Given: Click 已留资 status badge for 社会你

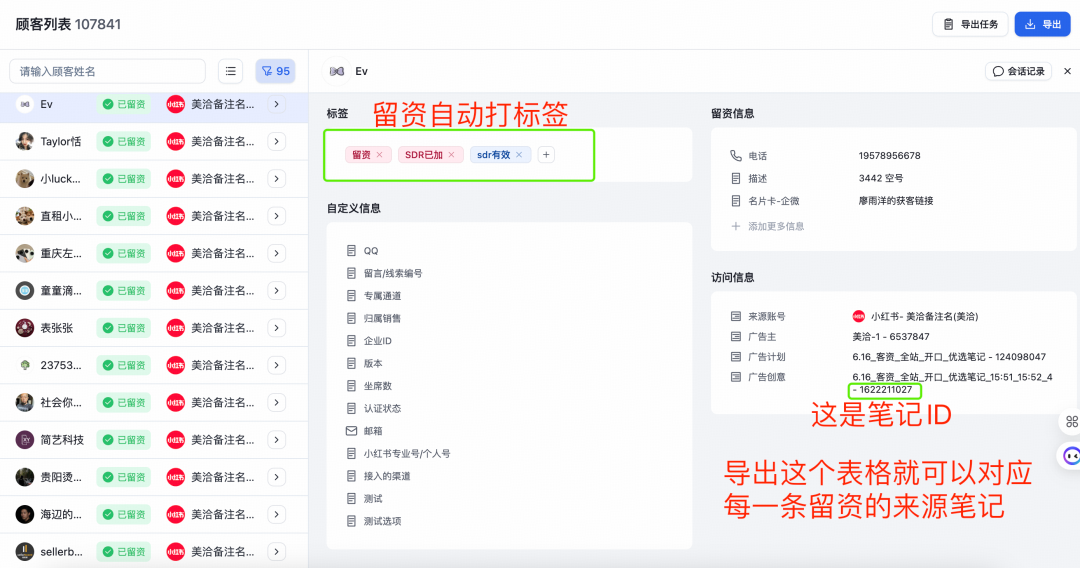Looking at the screenshot, I should click(x=124, y=403).
